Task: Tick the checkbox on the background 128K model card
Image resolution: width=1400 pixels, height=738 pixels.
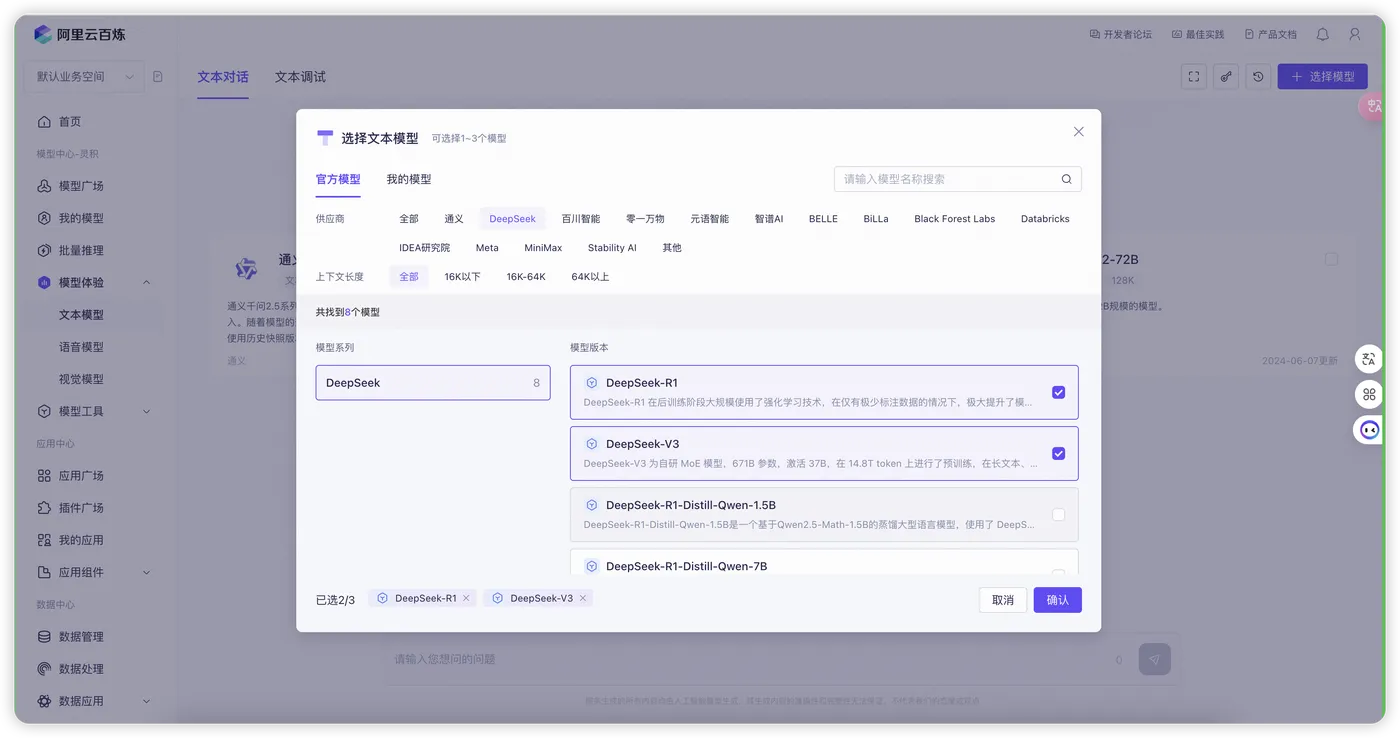Action: pyautogui.click(x=1331, y=260)
